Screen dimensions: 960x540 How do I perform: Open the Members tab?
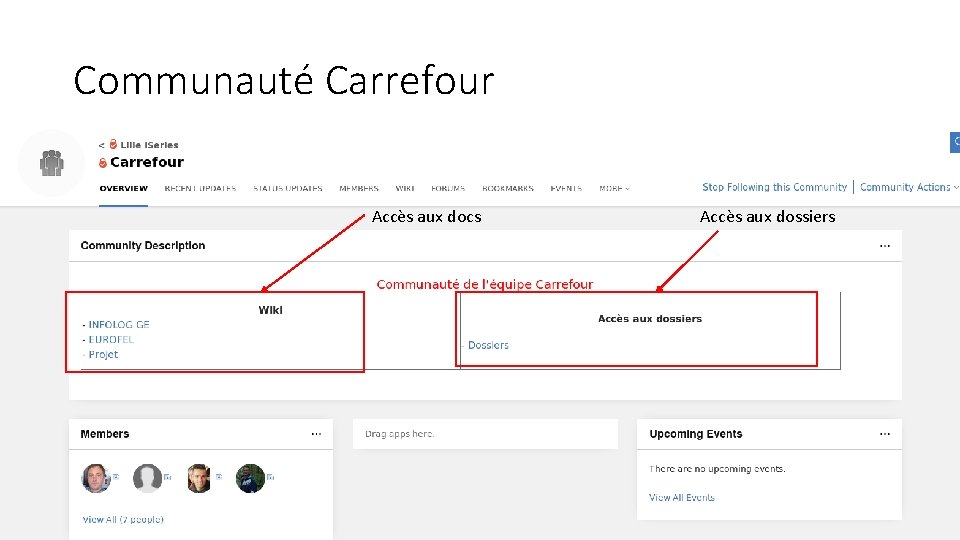[x=359, y=189]
